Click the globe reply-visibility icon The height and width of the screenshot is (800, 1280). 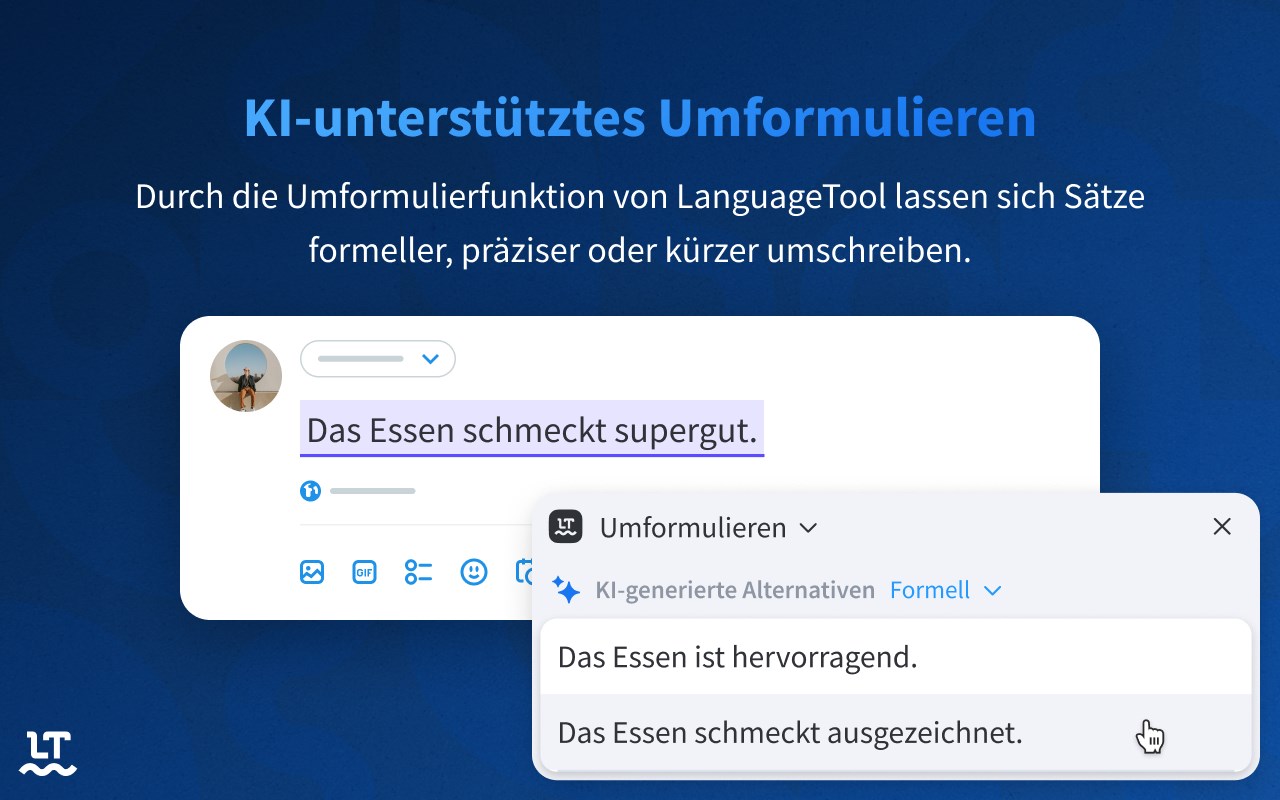310,491
